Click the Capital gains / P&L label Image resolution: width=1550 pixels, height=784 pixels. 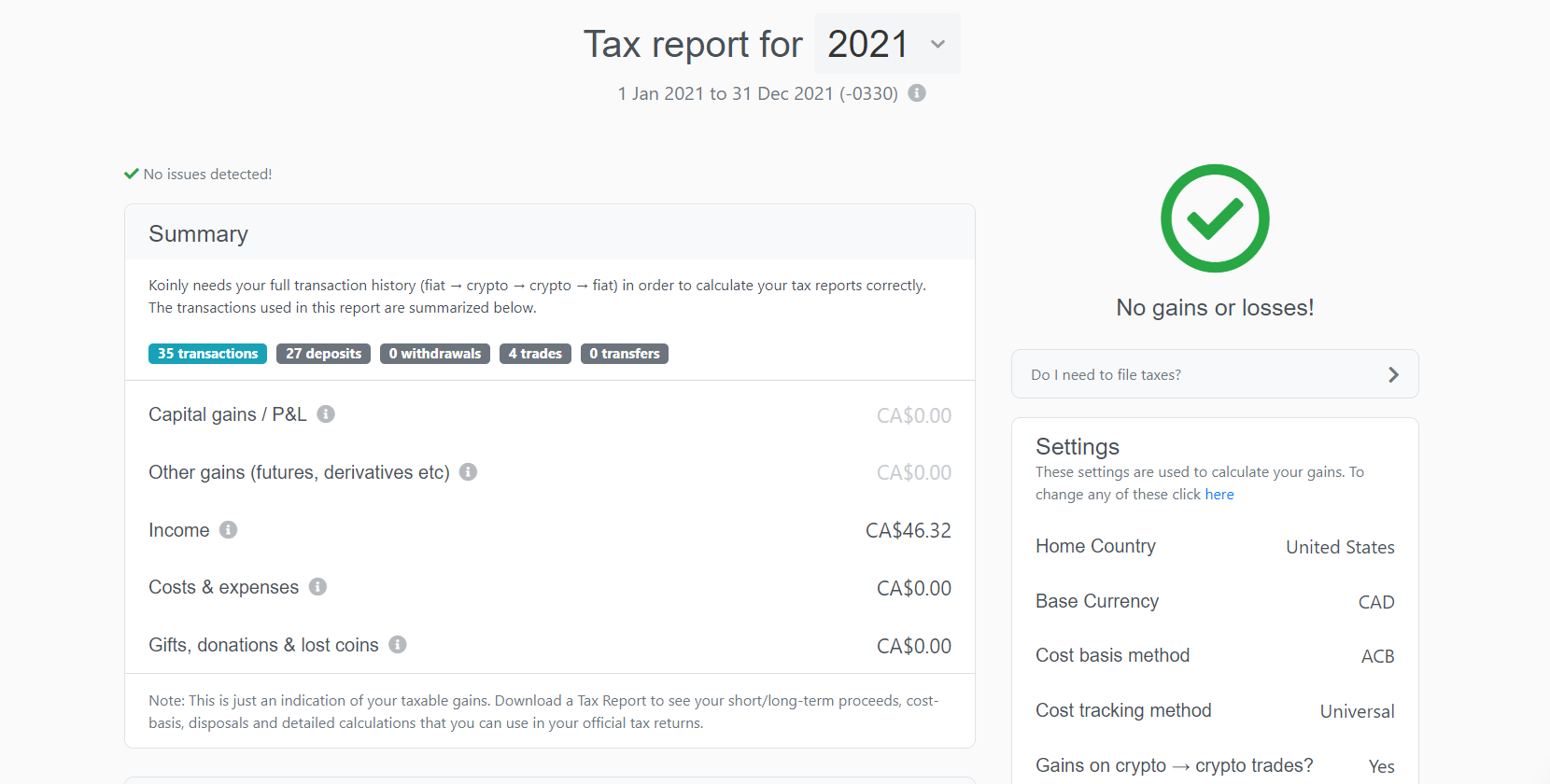click(228, 414)
